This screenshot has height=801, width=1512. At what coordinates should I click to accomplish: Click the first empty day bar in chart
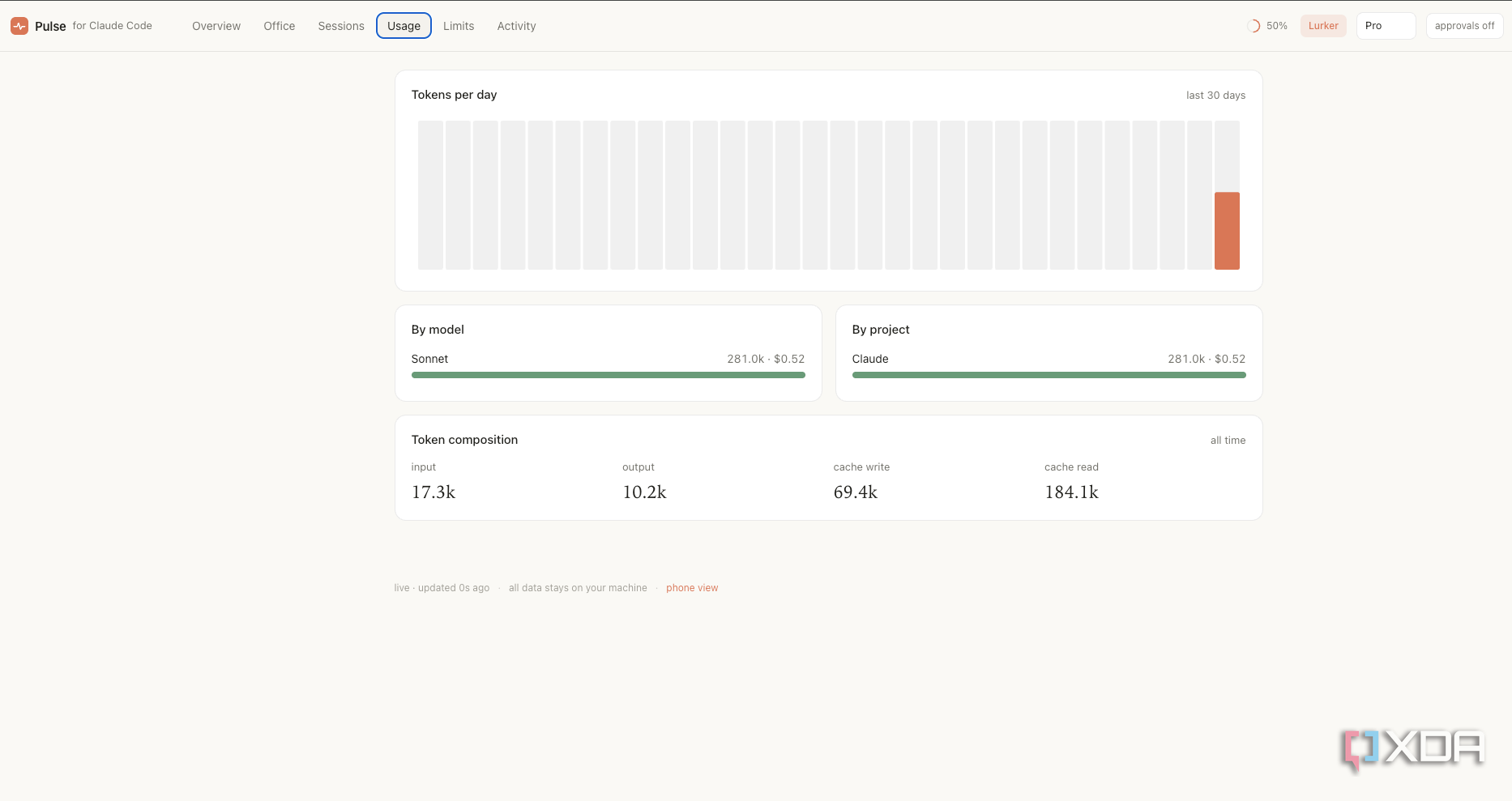pyautogui.click(x=430, y=195)
